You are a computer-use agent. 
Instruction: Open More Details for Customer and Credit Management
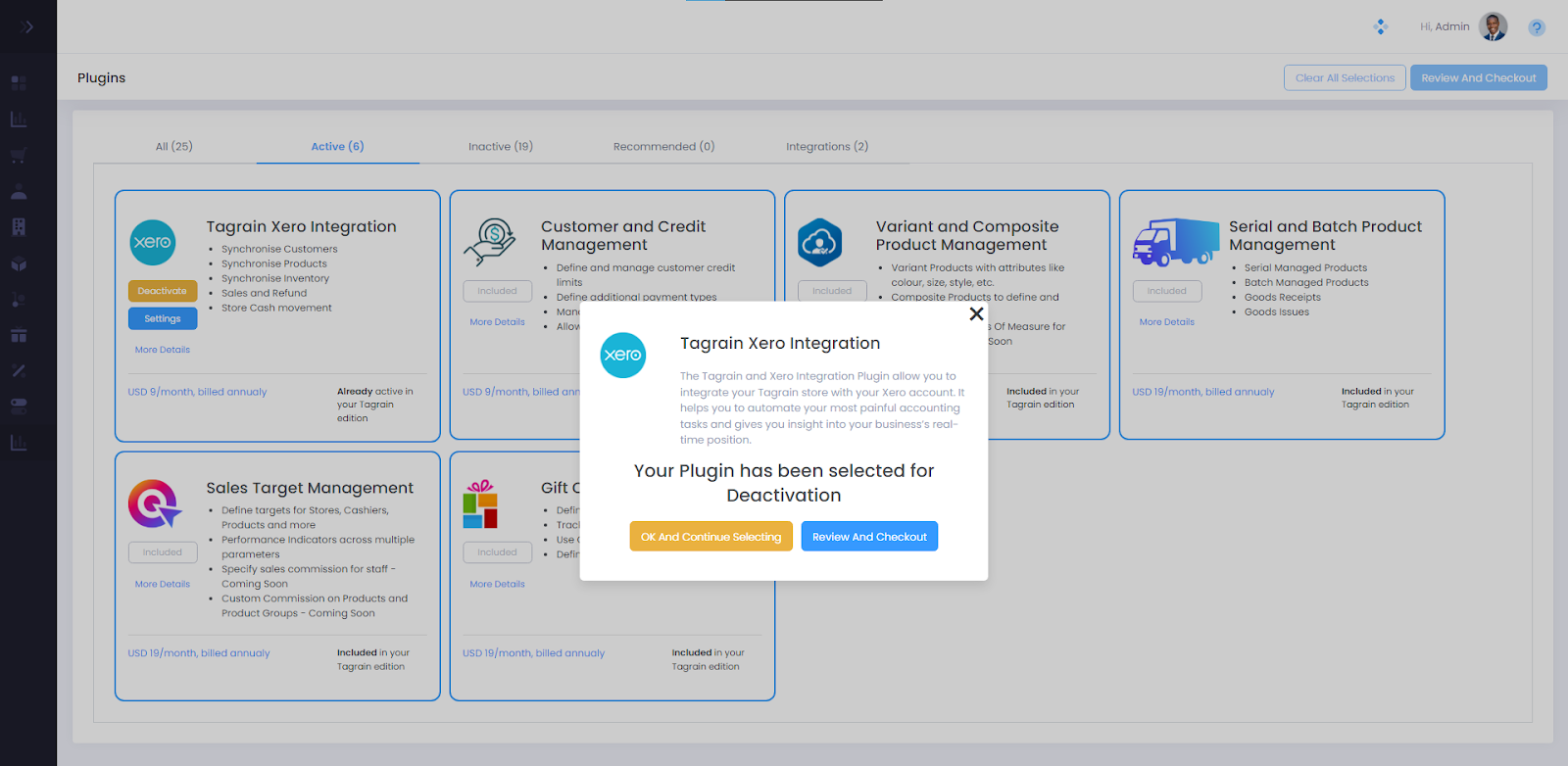pos(497,322)
